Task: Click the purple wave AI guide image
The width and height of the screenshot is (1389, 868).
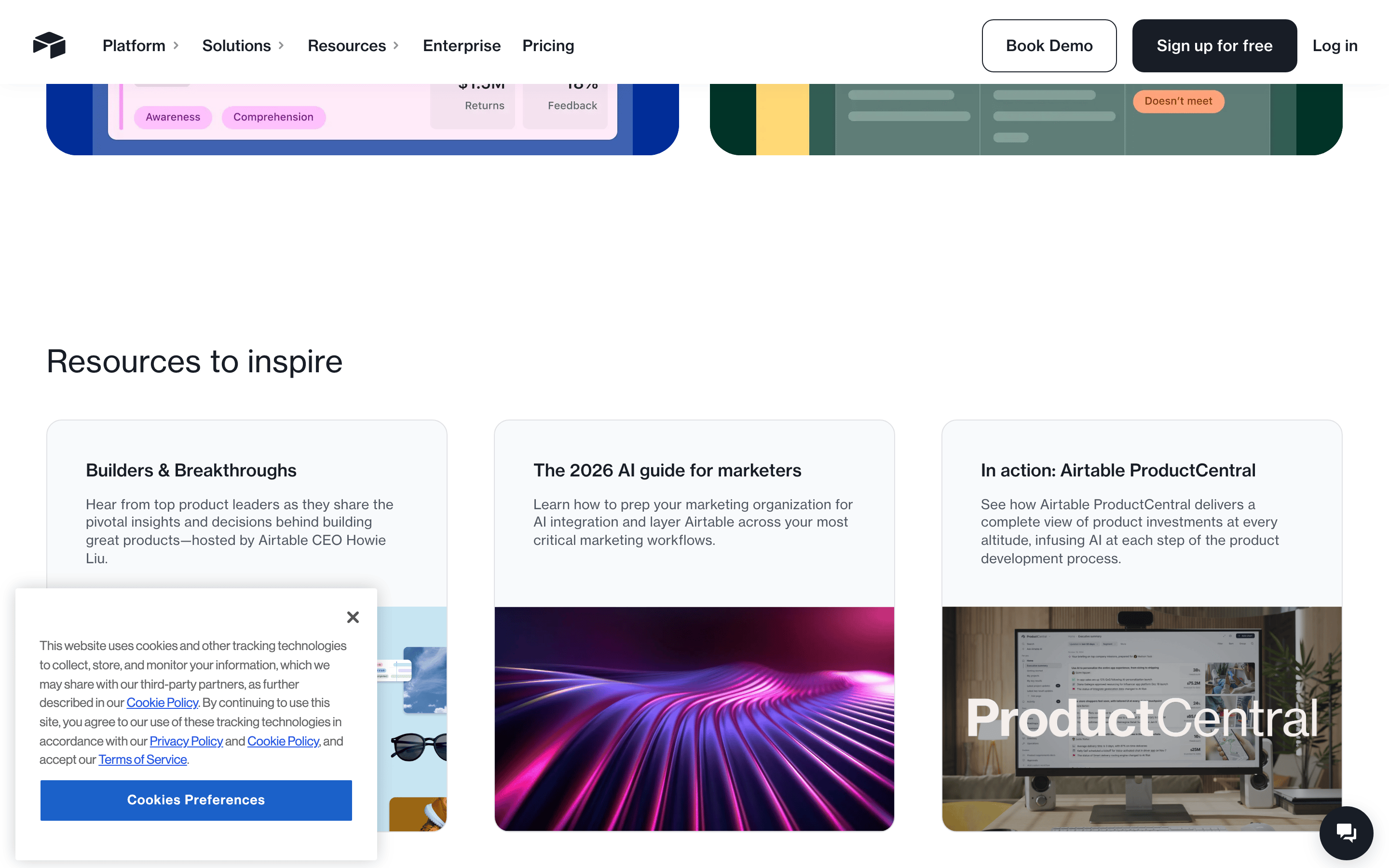Action: (x=694, y=719)
